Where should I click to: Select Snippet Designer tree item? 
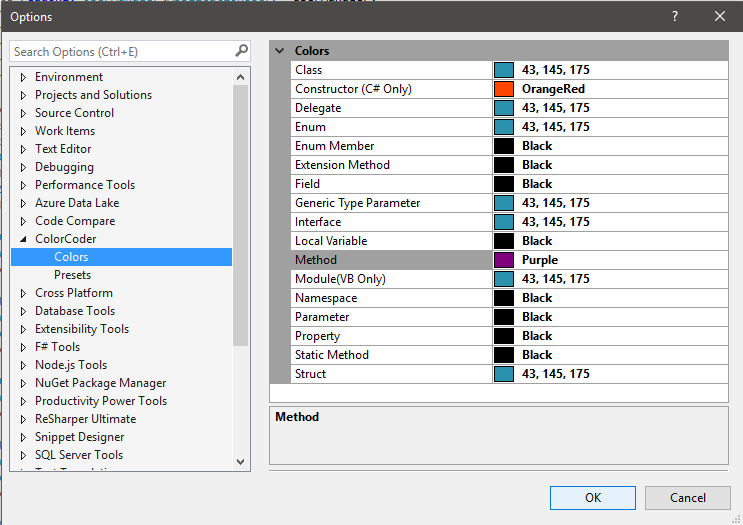(x=80, y=437)
